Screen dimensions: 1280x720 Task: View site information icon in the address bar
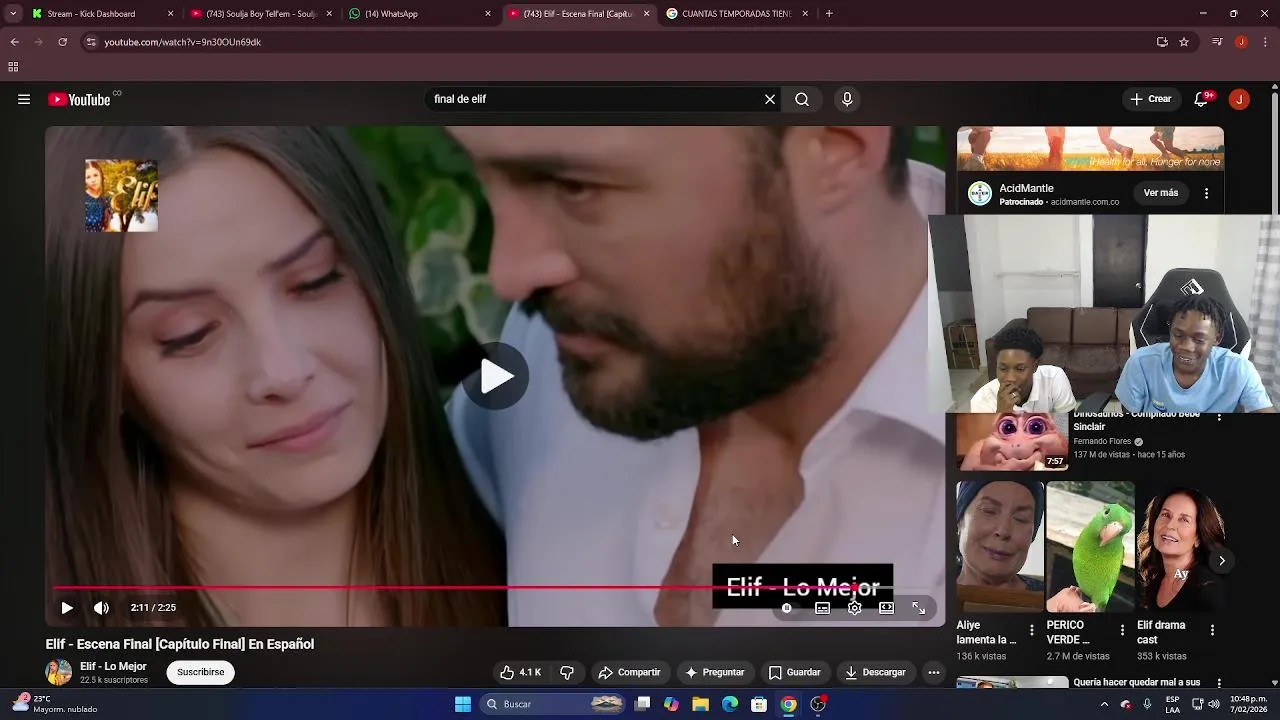tap(91, 42)
